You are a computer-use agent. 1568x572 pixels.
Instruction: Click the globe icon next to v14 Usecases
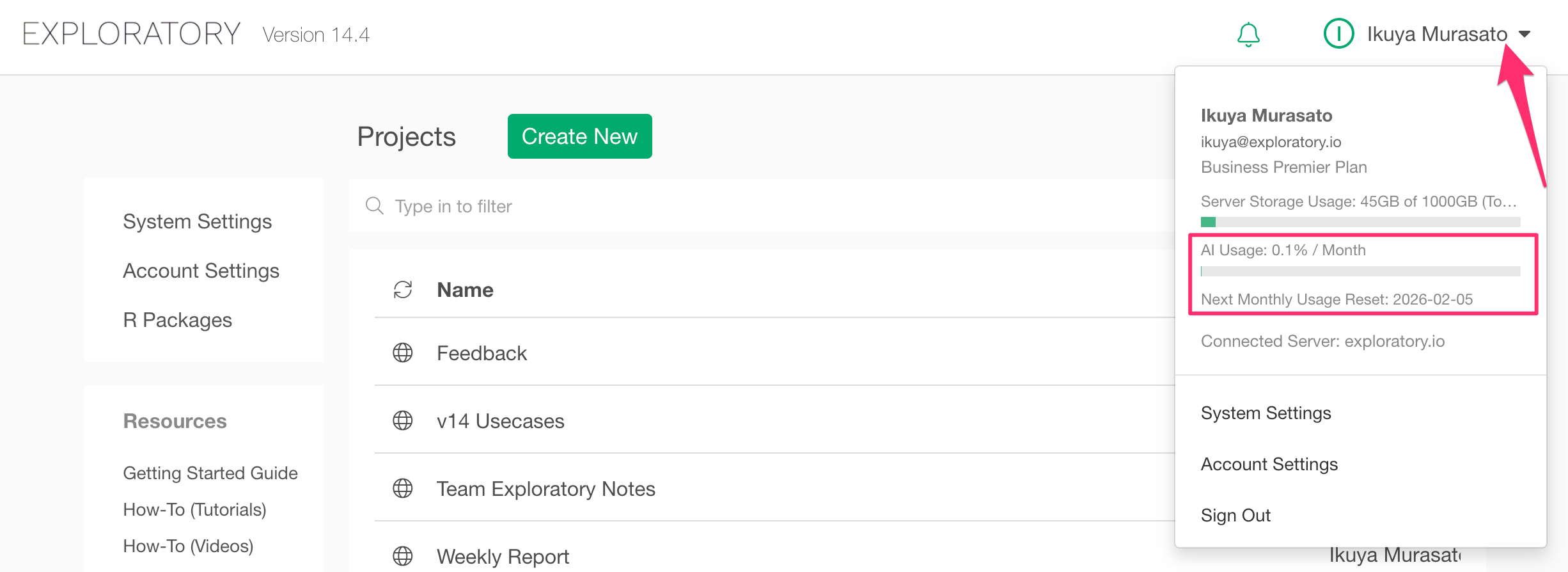pos(403,420)
